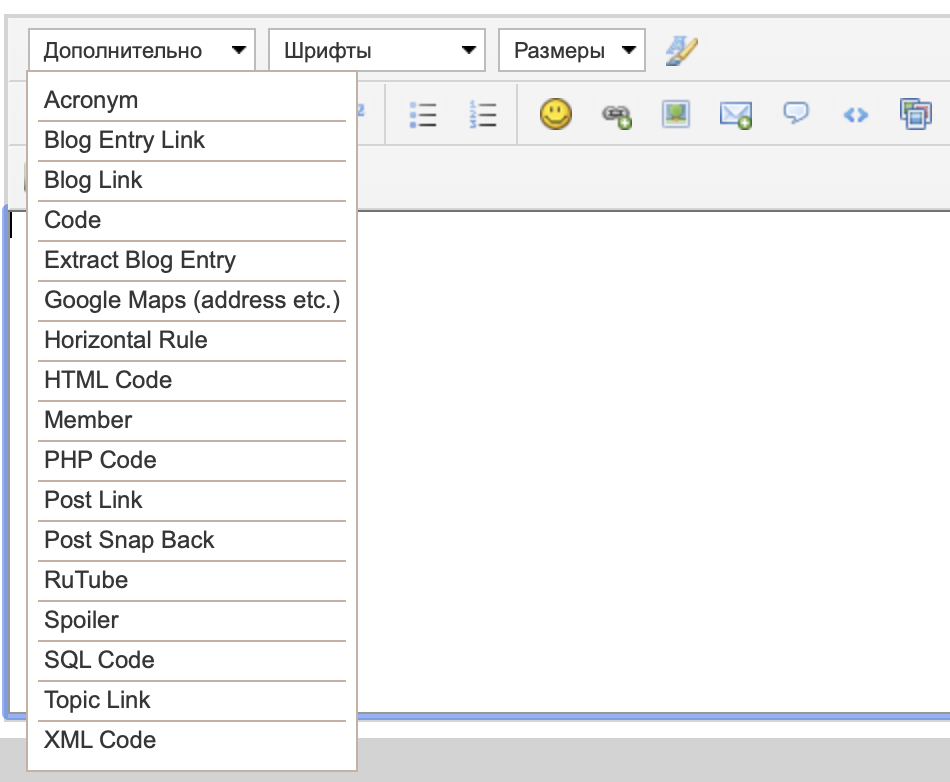Screen dimensions: 950x782
Task: Open the Дополнительно dropdown
Action: point(142,50)
